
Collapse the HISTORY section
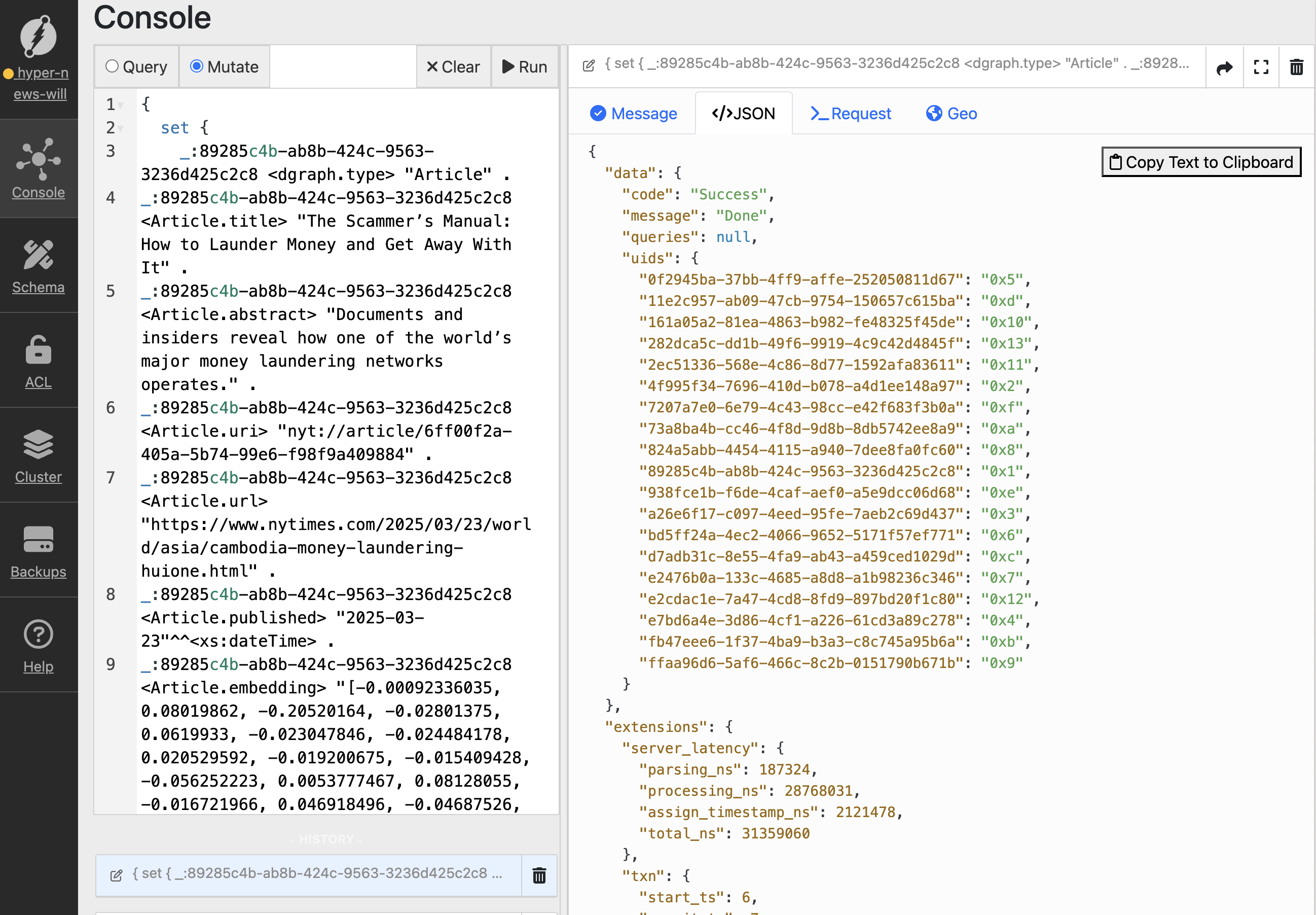(x=325, y=839)
